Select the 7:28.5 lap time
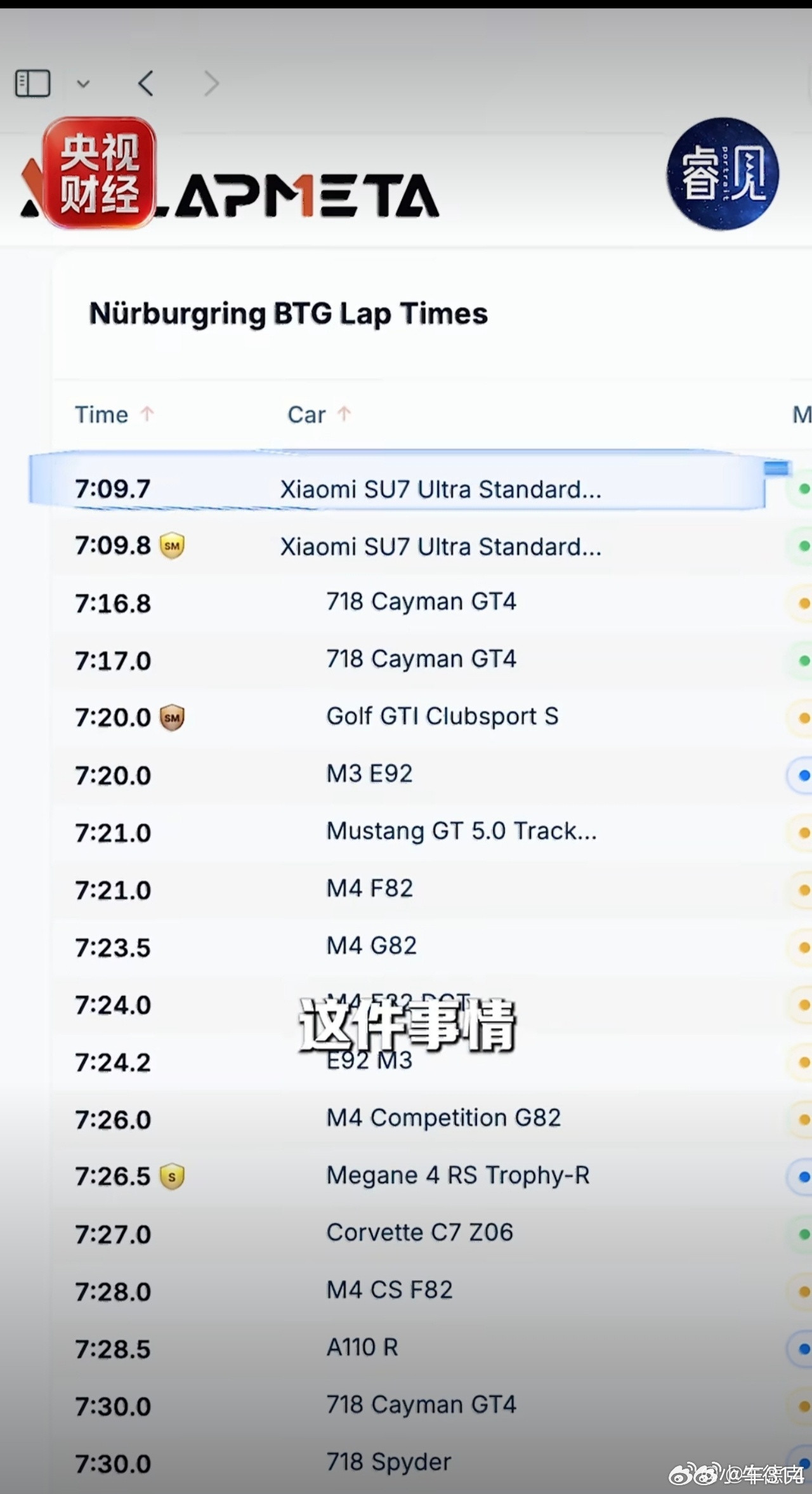This screenshot has height=1494, width=812. coord(113,1349)
